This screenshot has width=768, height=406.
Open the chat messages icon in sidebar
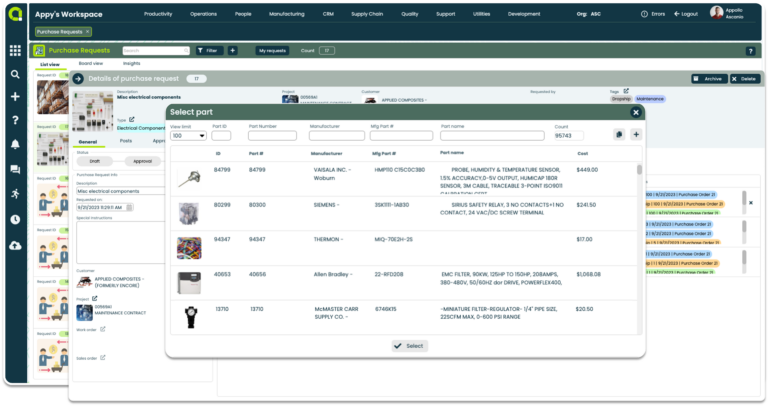coord(15,169)
